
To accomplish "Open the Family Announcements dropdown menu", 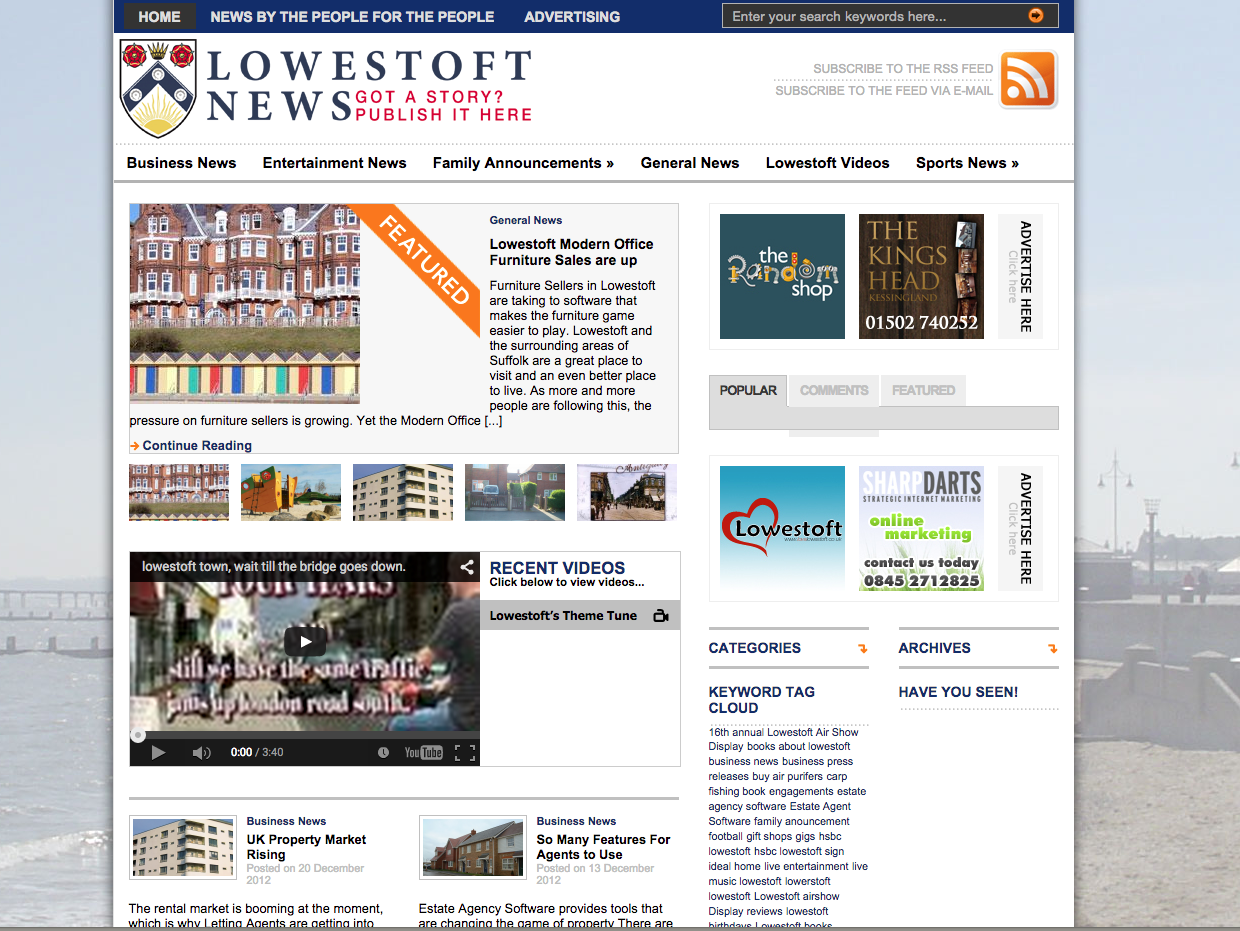I will [x=523, y=163].
